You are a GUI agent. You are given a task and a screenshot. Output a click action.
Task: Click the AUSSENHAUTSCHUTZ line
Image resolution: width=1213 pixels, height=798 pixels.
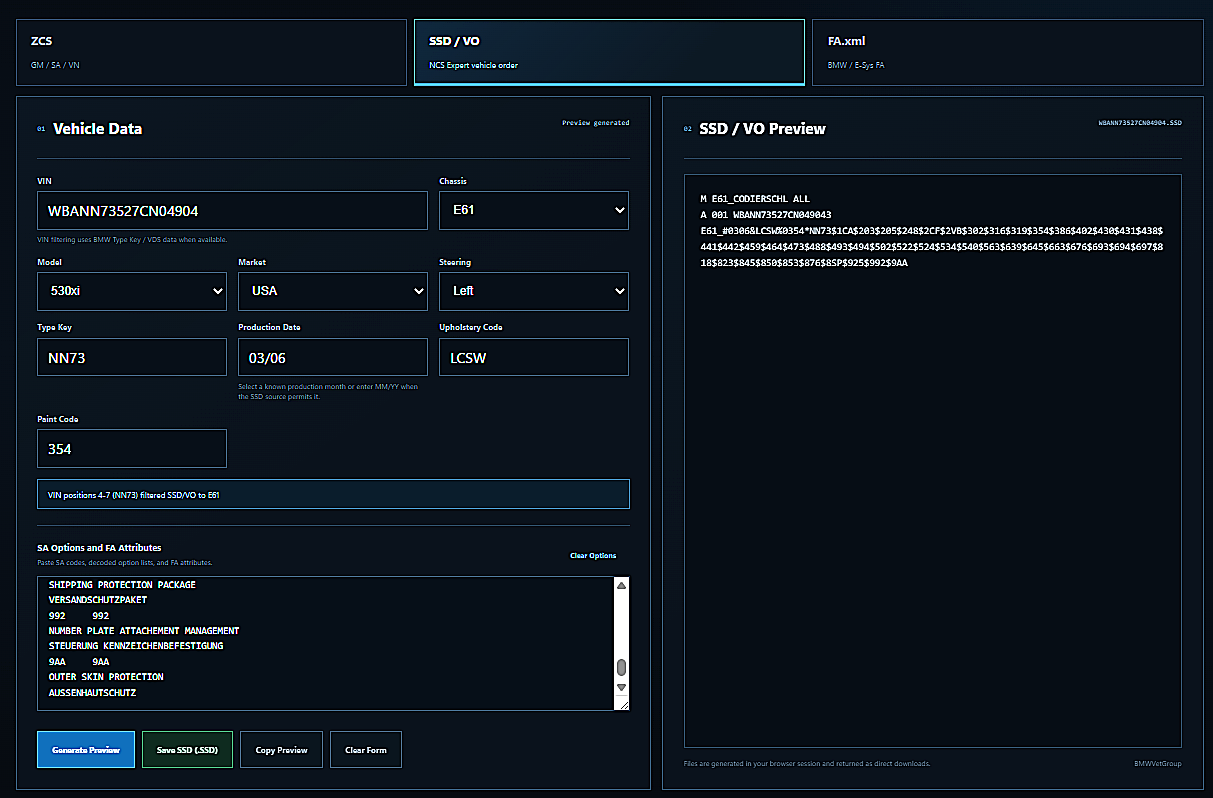coord(92,693)
